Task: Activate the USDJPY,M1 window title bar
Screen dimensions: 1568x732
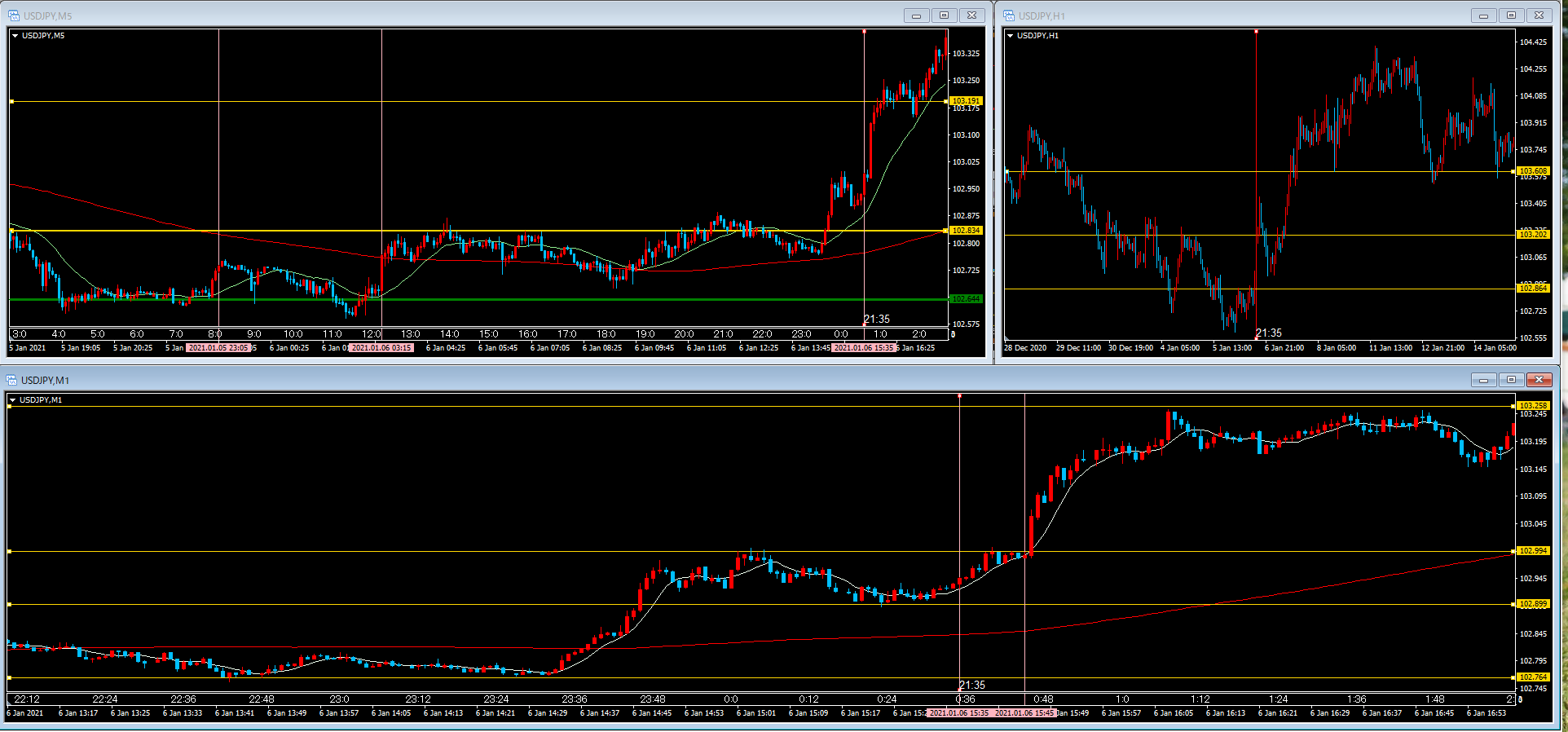Action: click(733, 380)
